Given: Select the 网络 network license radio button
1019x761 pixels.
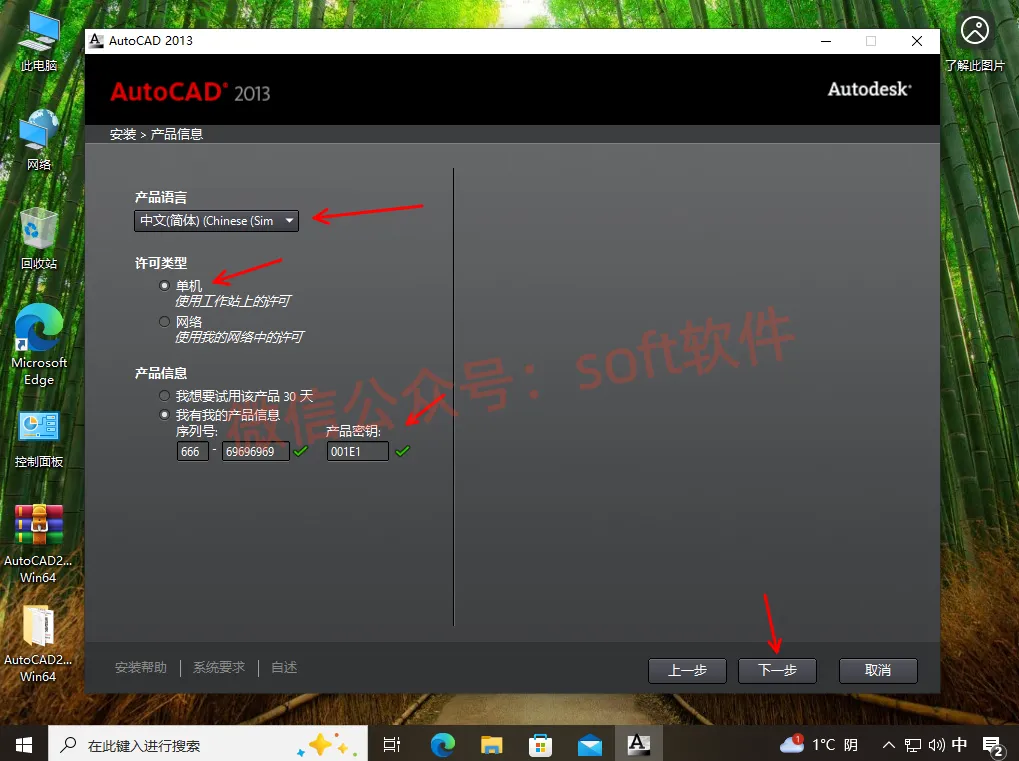Looking at the screenshot, I should [164, 322].
